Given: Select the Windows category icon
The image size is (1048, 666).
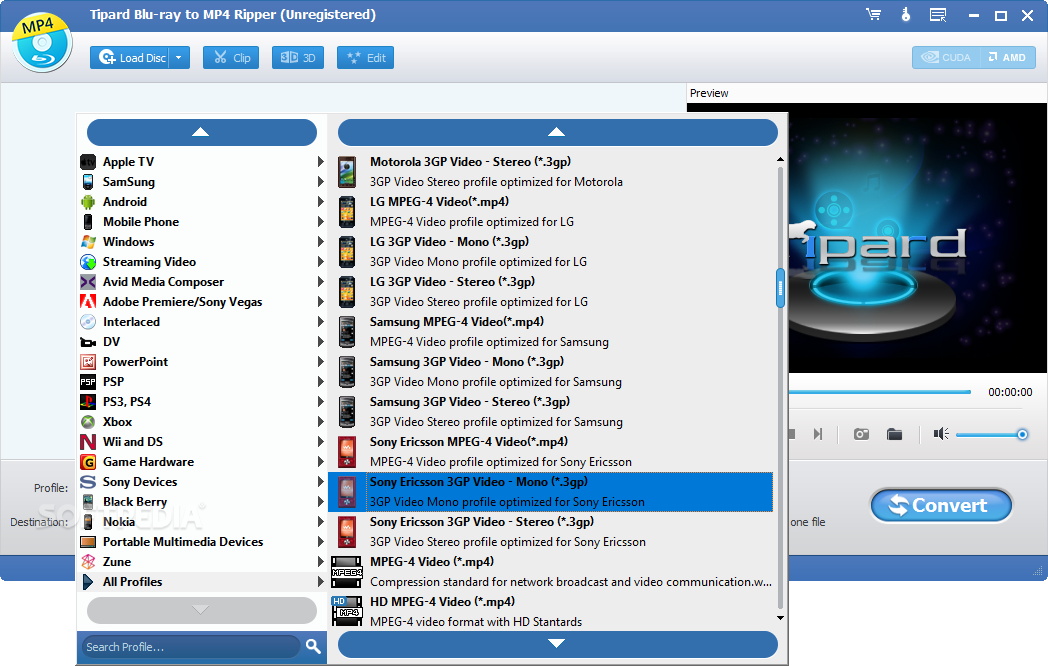Looking at the screenshot, I should click(88, 242).
